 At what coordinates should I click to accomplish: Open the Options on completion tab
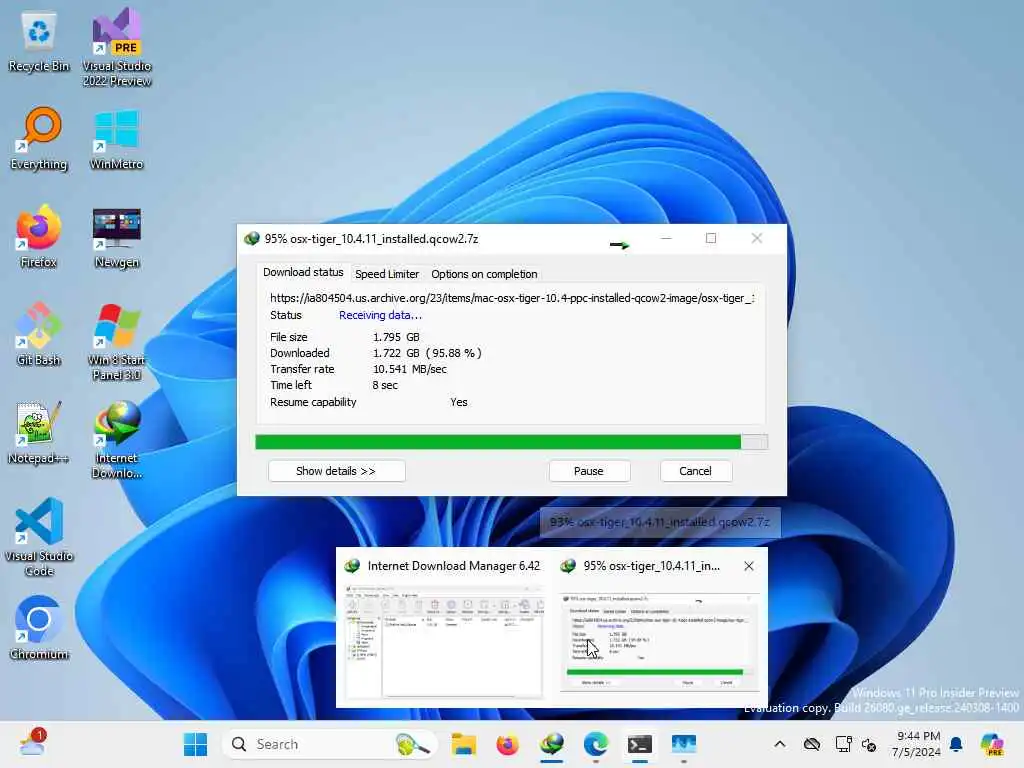point(484,274)
